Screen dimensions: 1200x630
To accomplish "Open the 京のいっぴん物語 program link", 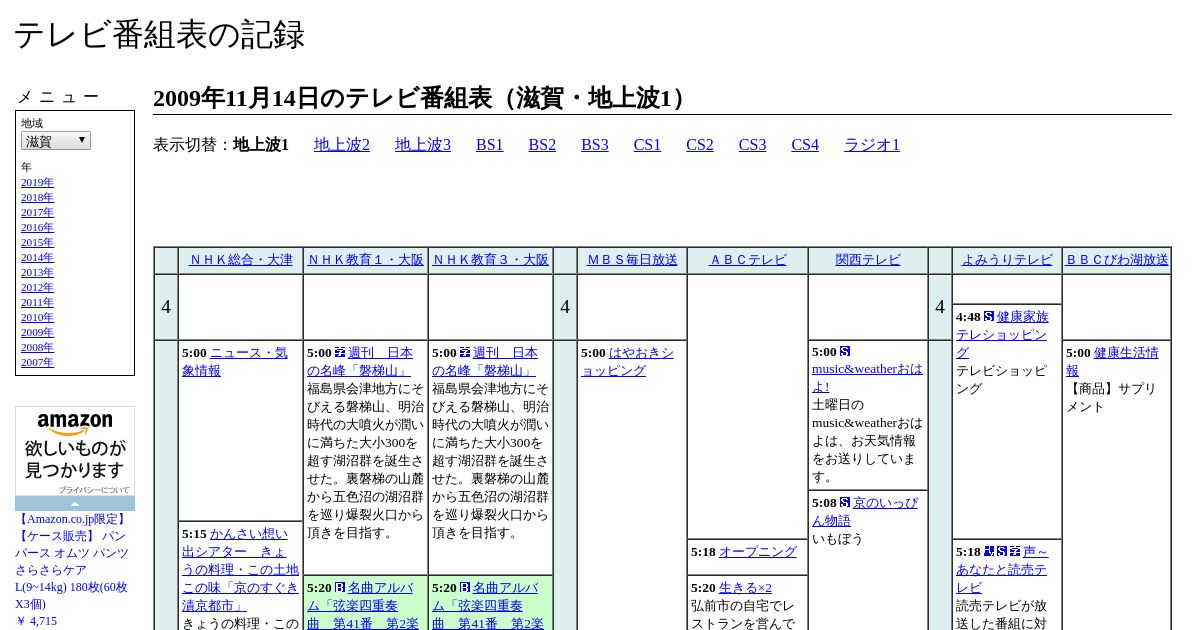I will click(865, 512).
